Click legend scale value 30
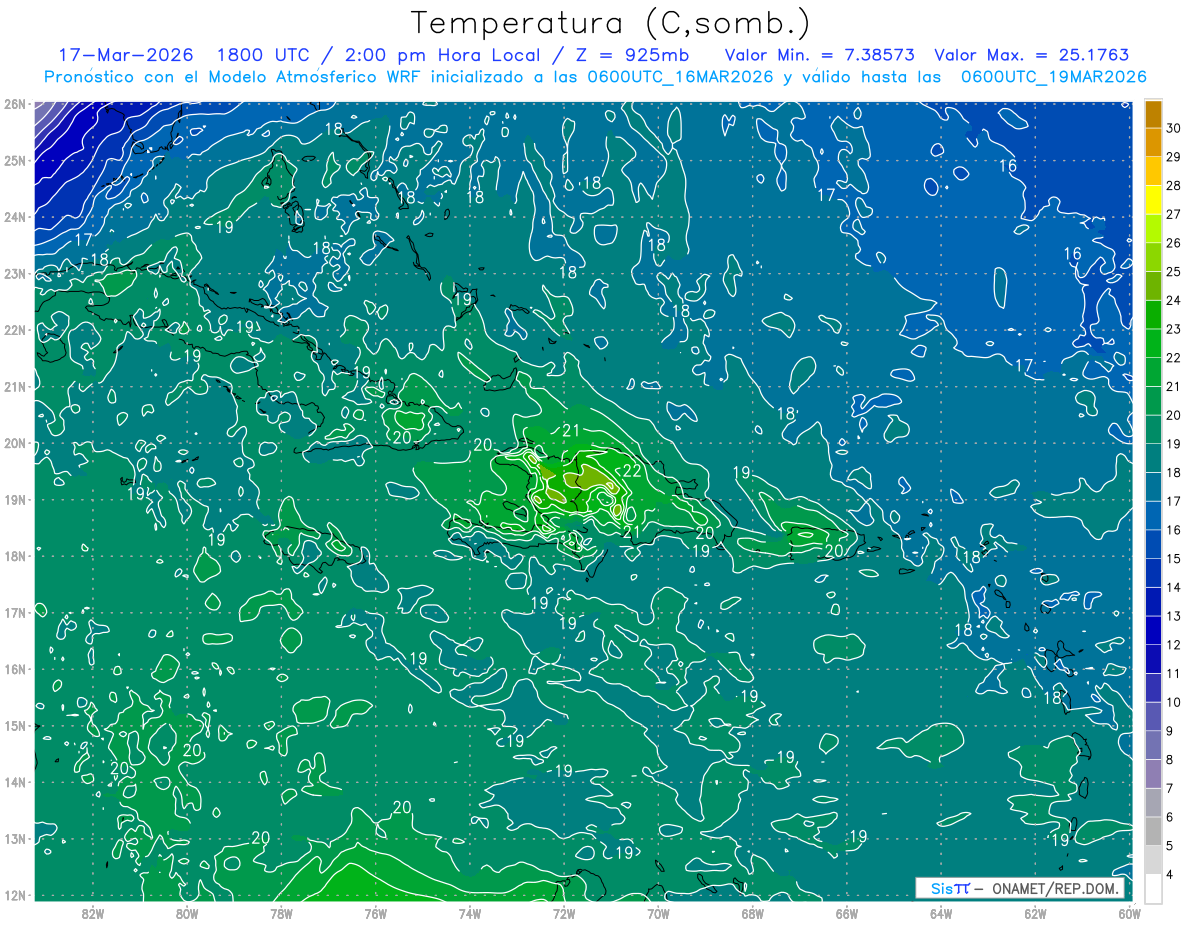The height and width of the screenshot is (927, 1200). point(1173,129)
